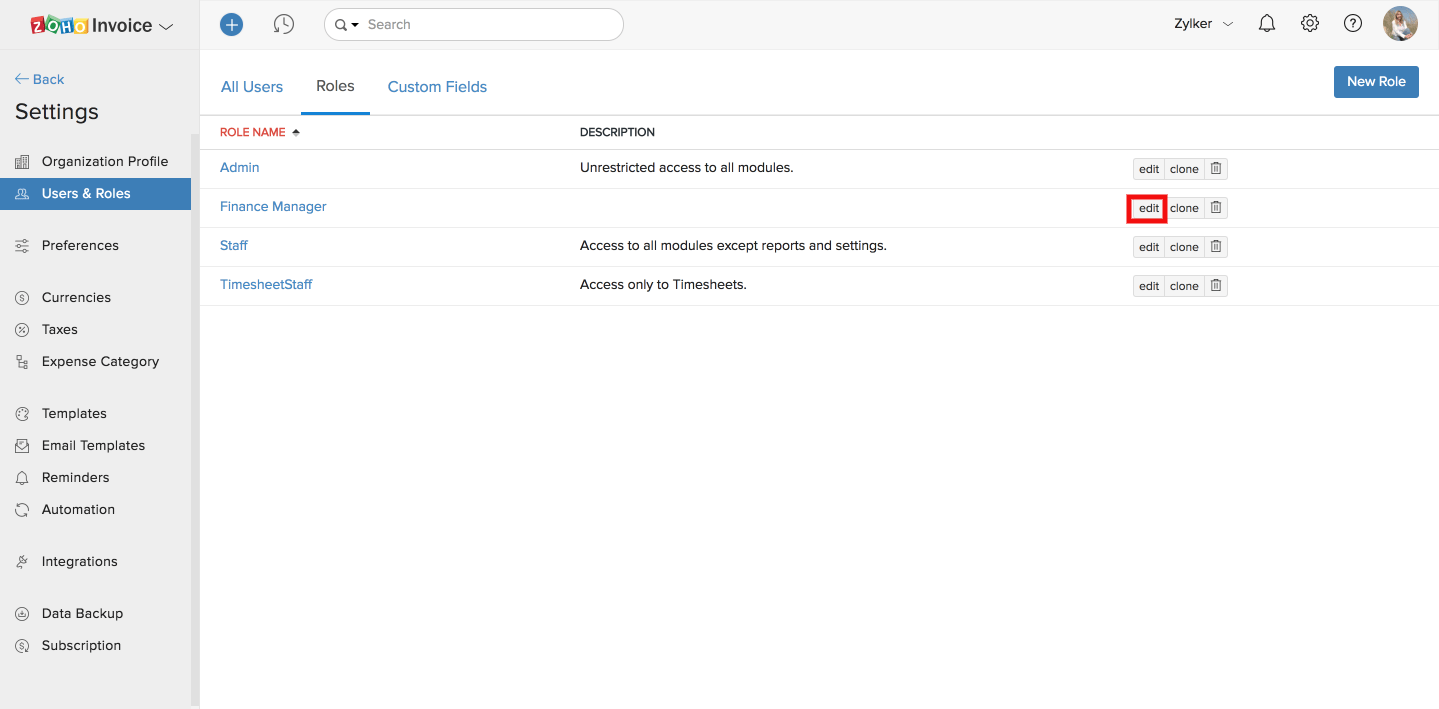Open the search filter dropdown arrow
The width and height of the screenshot is (1439, 709).
tap(346, 25)
